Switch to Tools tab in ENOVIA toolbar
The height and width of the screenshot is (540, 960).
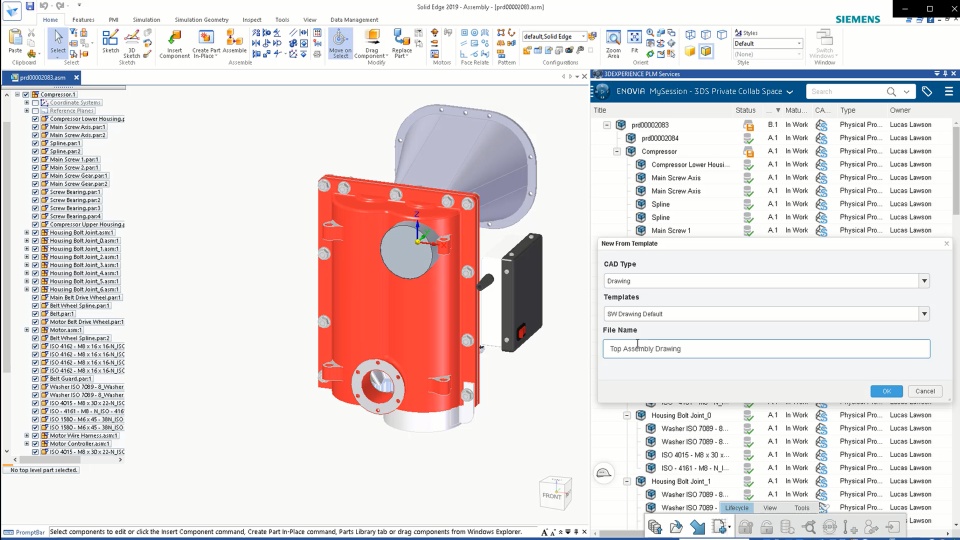801,508
